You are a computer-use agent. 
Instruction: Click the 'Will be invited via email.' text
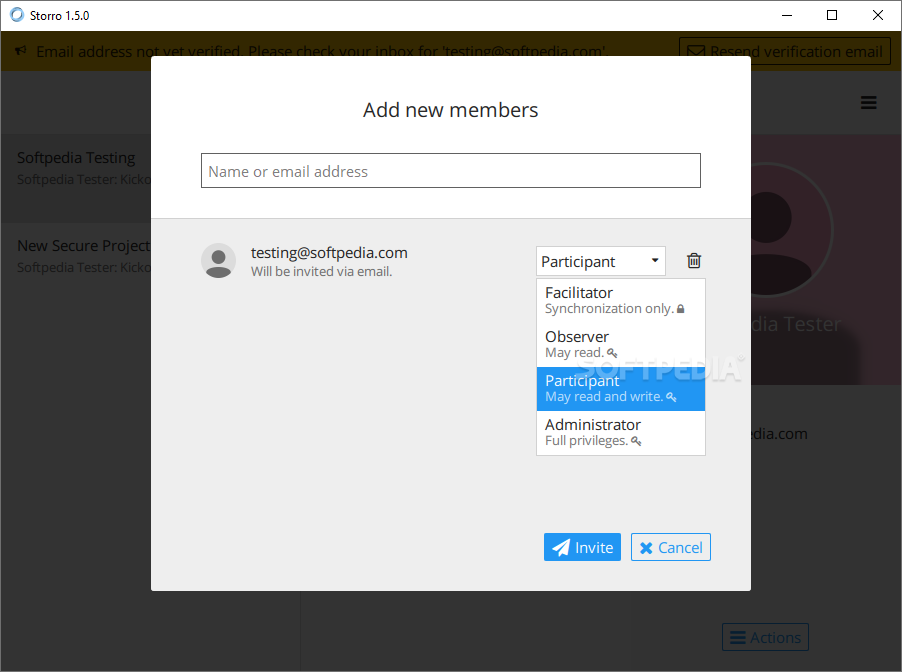(x=321, y=272)
